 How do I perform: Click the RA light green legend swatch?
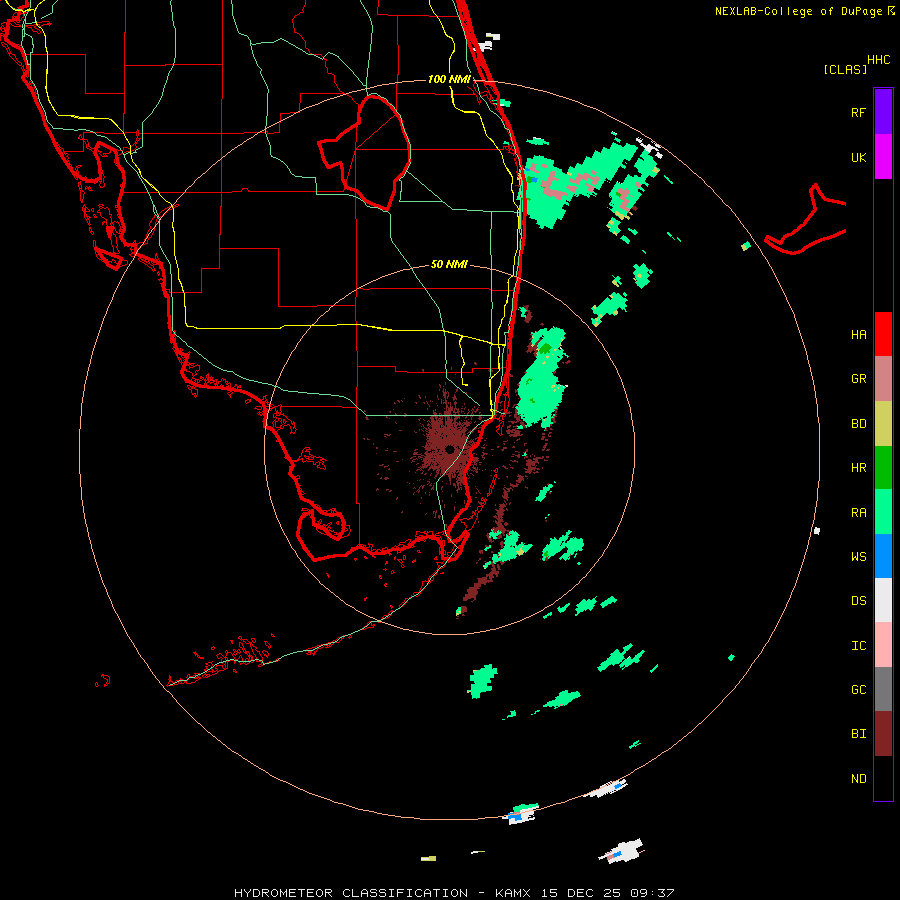tap(883, 512)
